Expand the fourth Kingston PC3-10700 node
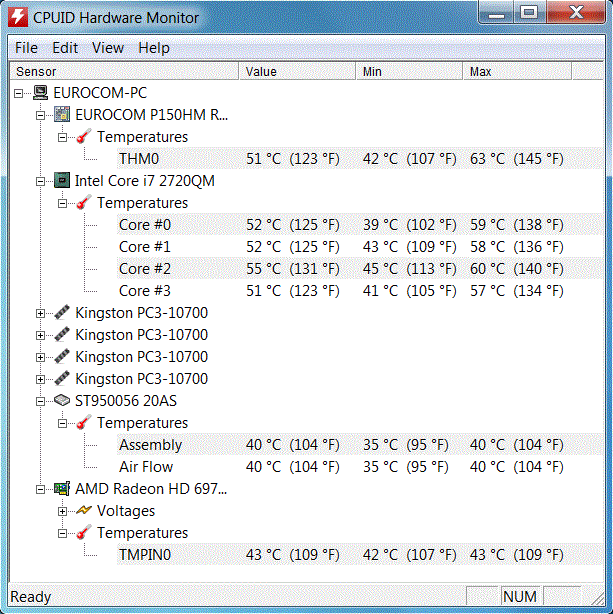 40,379
